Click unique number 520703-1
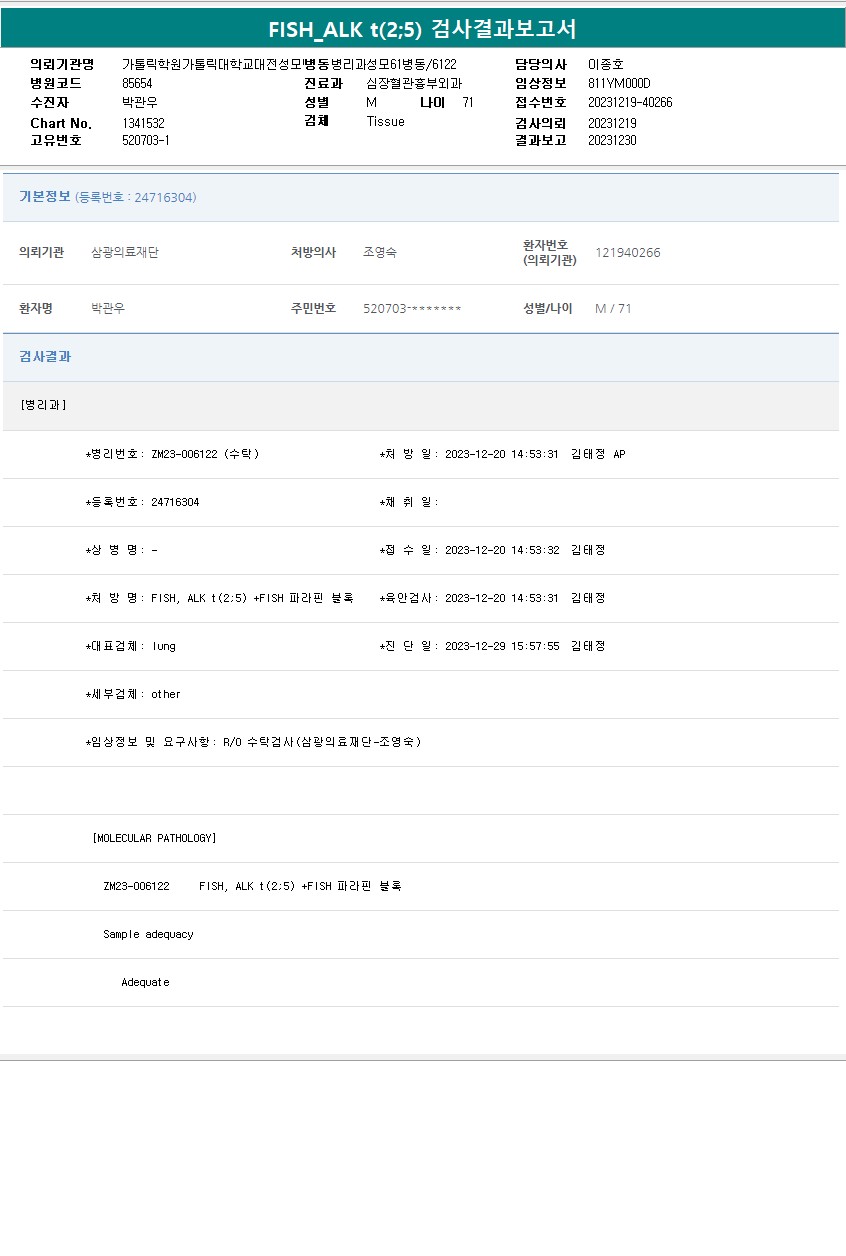Image resolution: width=846 pixels, height=1256 pixels. point(146,141)
